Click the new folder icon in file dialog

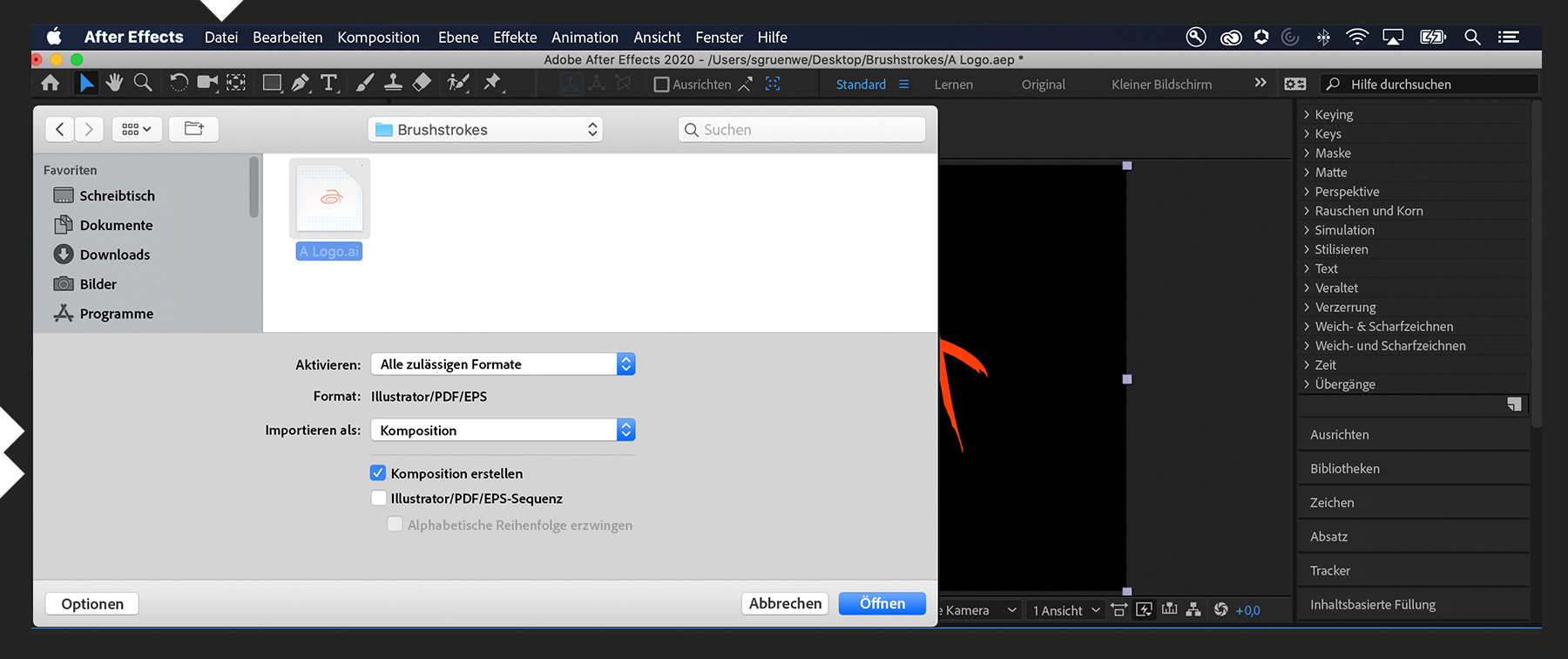[x=194, y=129]
